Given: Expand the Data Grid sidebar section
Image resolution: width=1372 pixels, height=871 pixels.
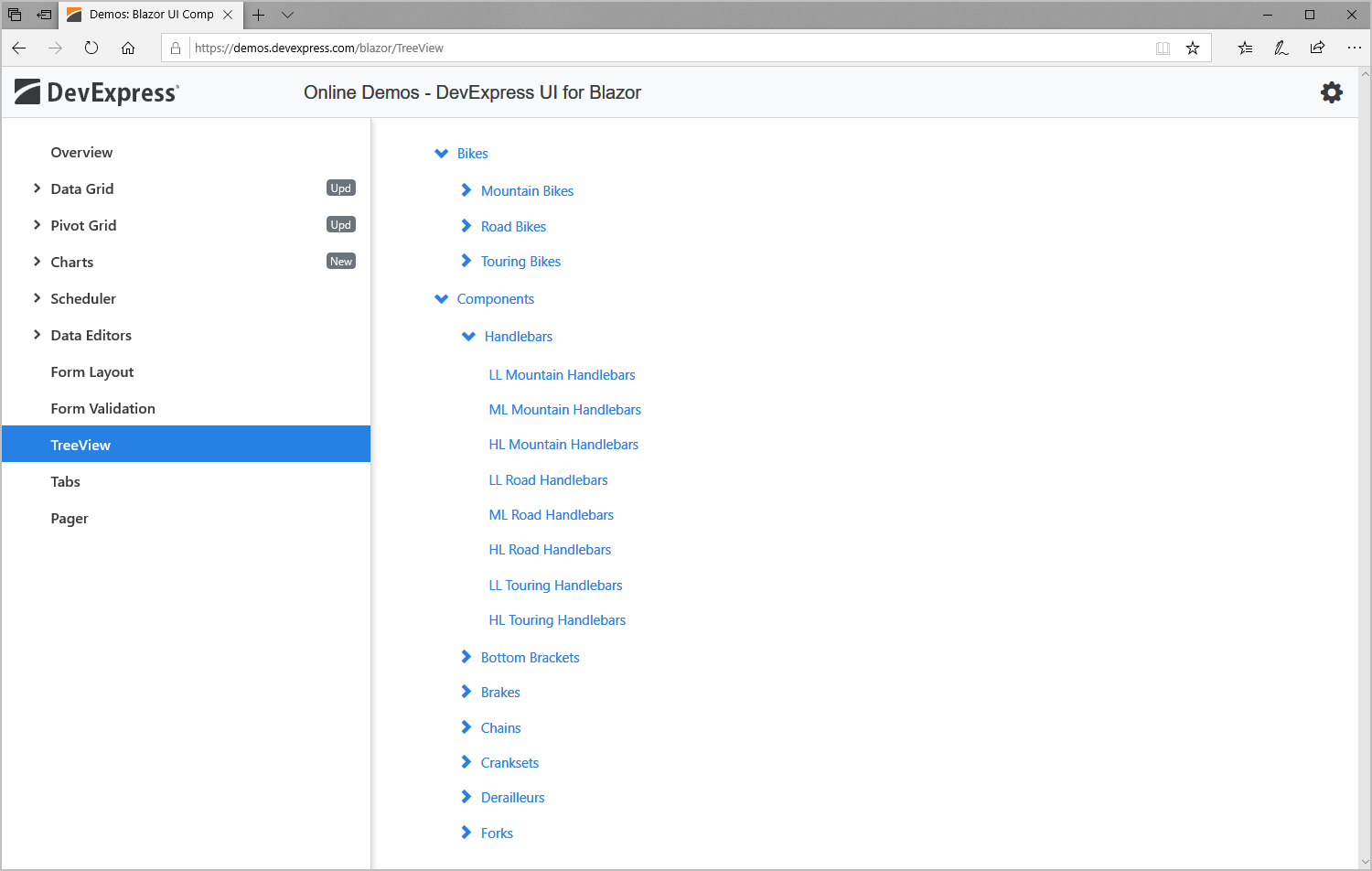Looking at the screenshot, I should click(37, 188).
